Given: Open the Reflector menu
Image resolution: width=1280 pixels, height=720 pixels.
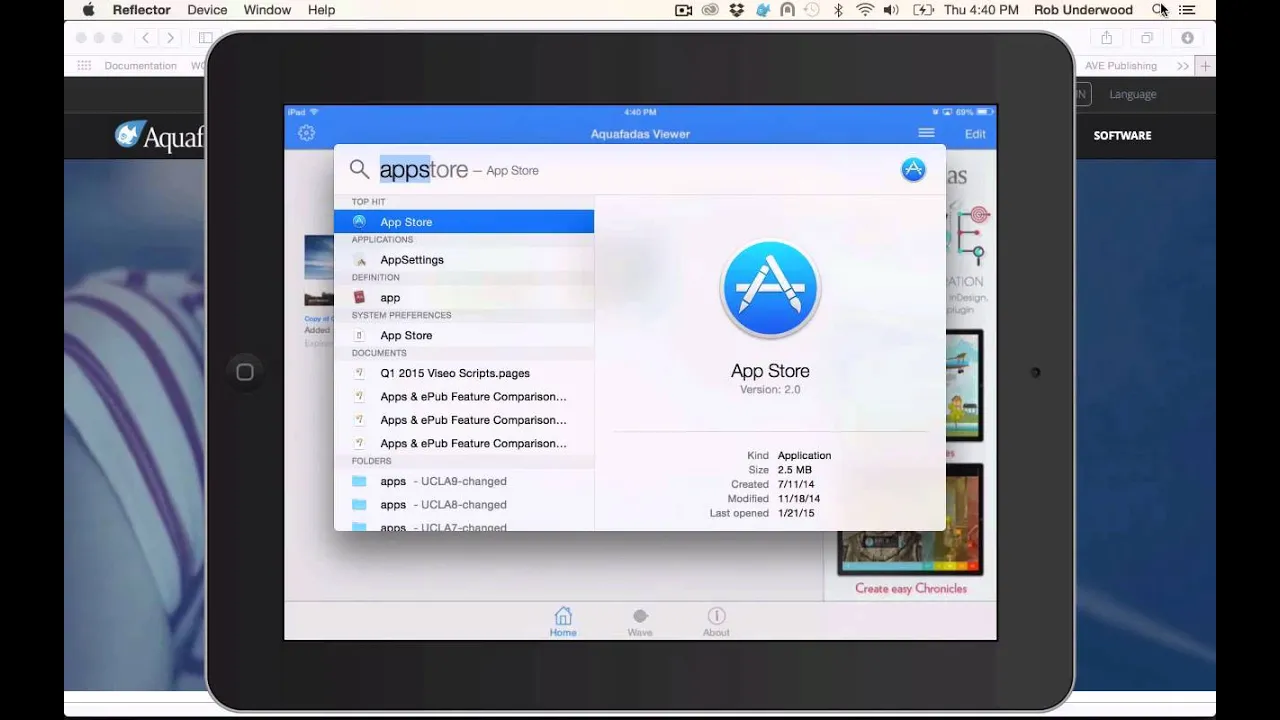Looking at the screenshot, I should click(141, 10).
